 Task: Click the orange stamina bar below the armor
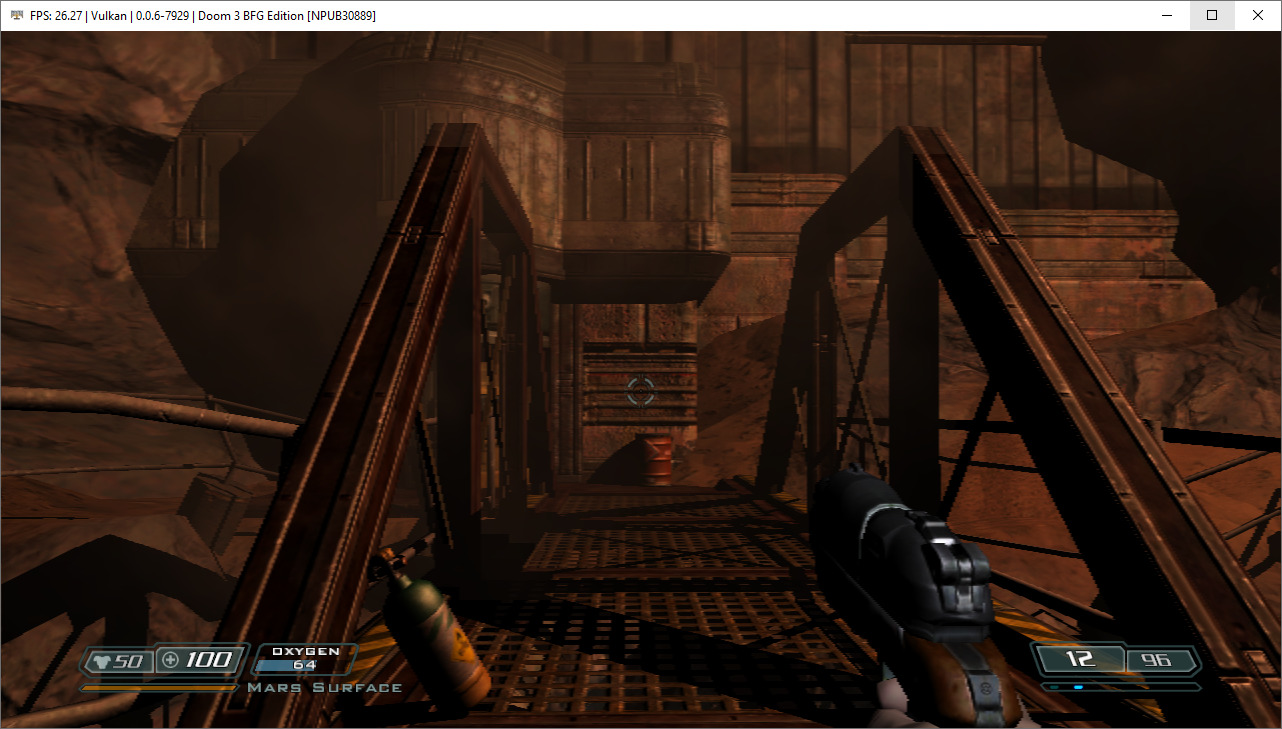[159, 688]
